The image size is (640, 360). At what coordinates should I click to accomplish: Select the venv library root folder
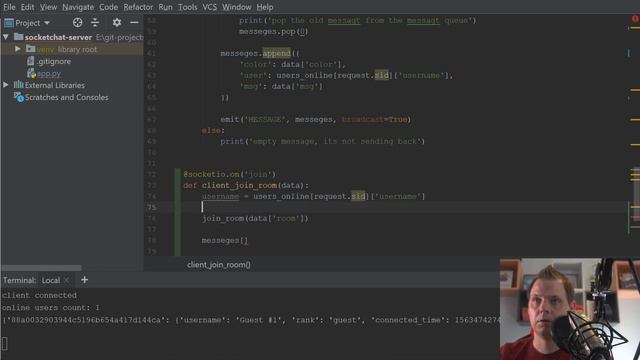67,49
